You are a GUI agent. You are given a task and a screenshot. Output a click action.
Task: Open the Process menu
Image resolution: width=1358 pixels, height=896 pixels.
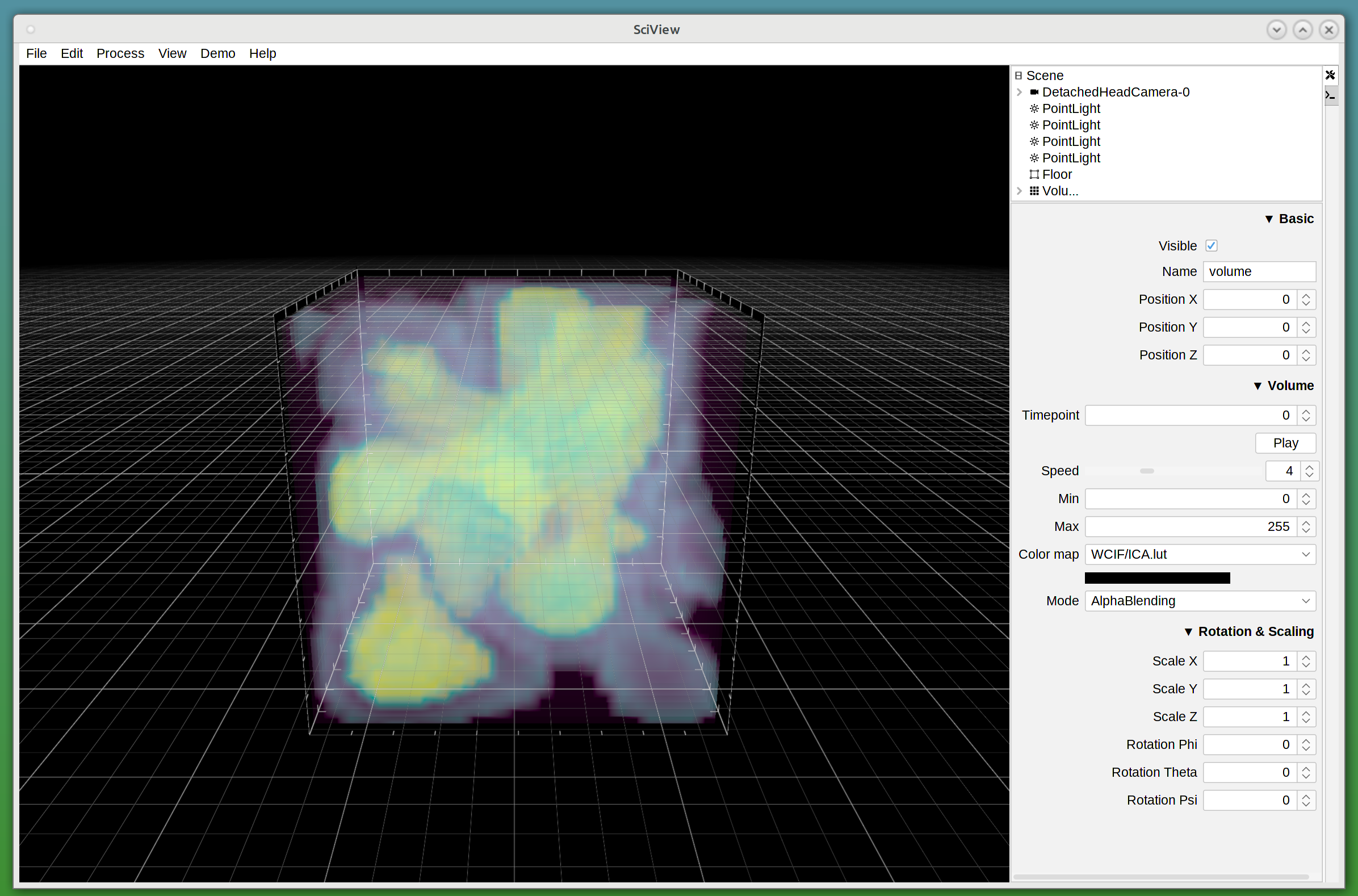(x=120, y=53)
